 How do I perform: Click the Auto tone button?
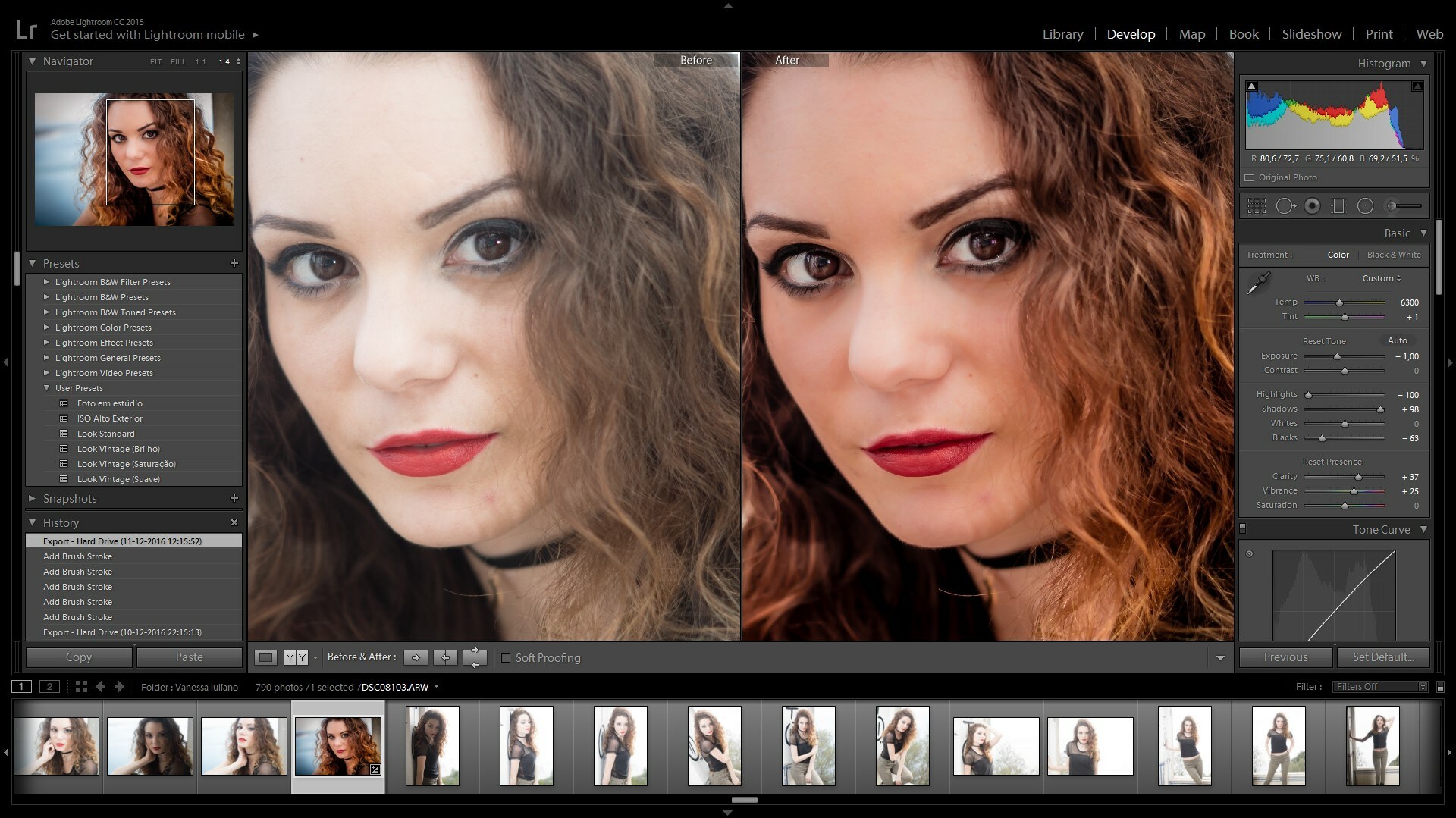(x=1397, y=341)
